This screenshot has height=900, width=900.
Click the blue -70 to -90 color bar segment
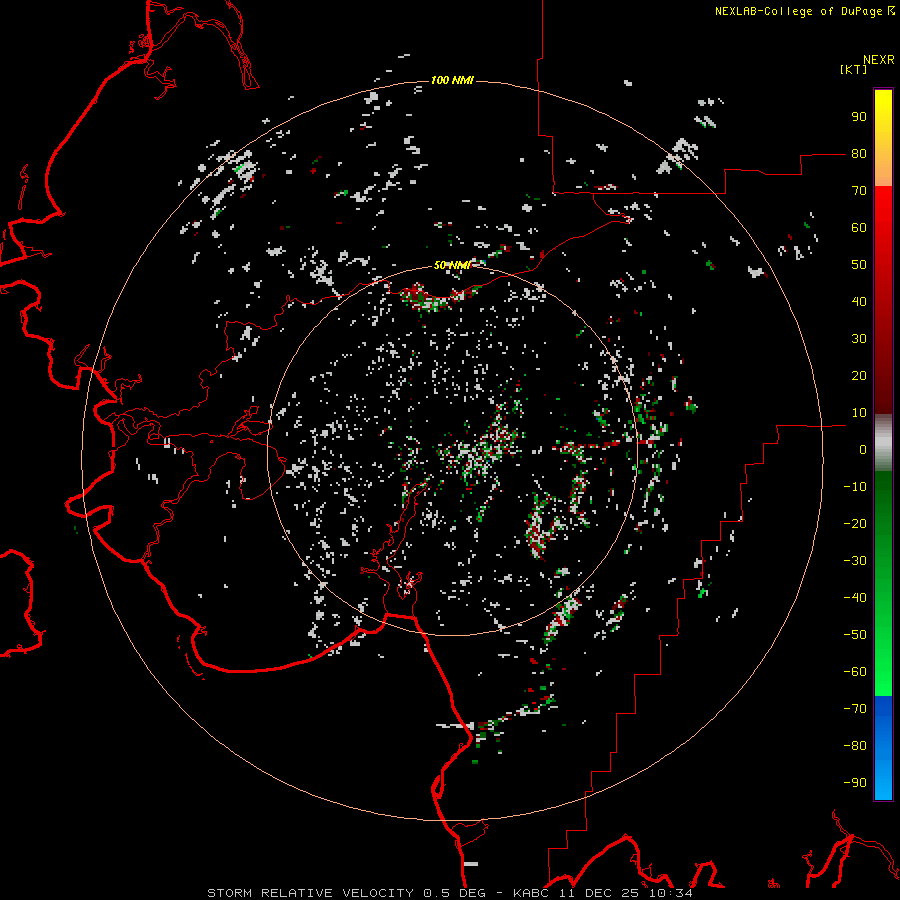(883, 748)
